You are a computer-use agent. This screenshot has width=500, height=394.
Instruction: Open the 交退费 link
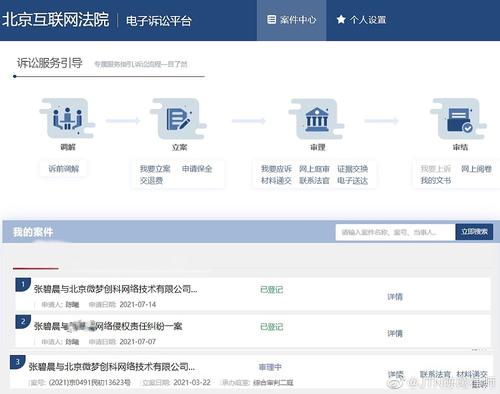pos(151,181)
